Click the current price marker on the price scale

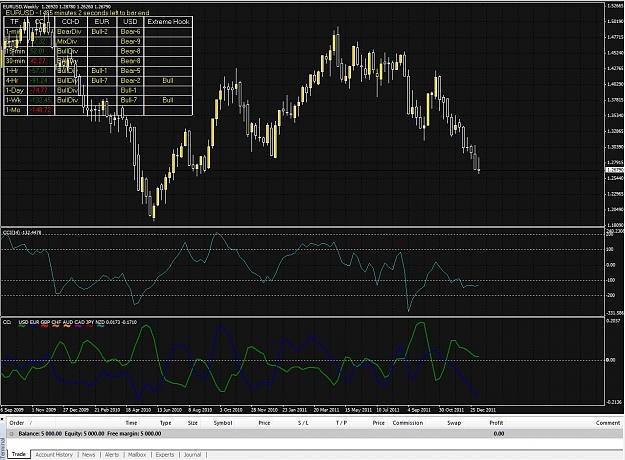pyautogui.click(x=614, y=170)
